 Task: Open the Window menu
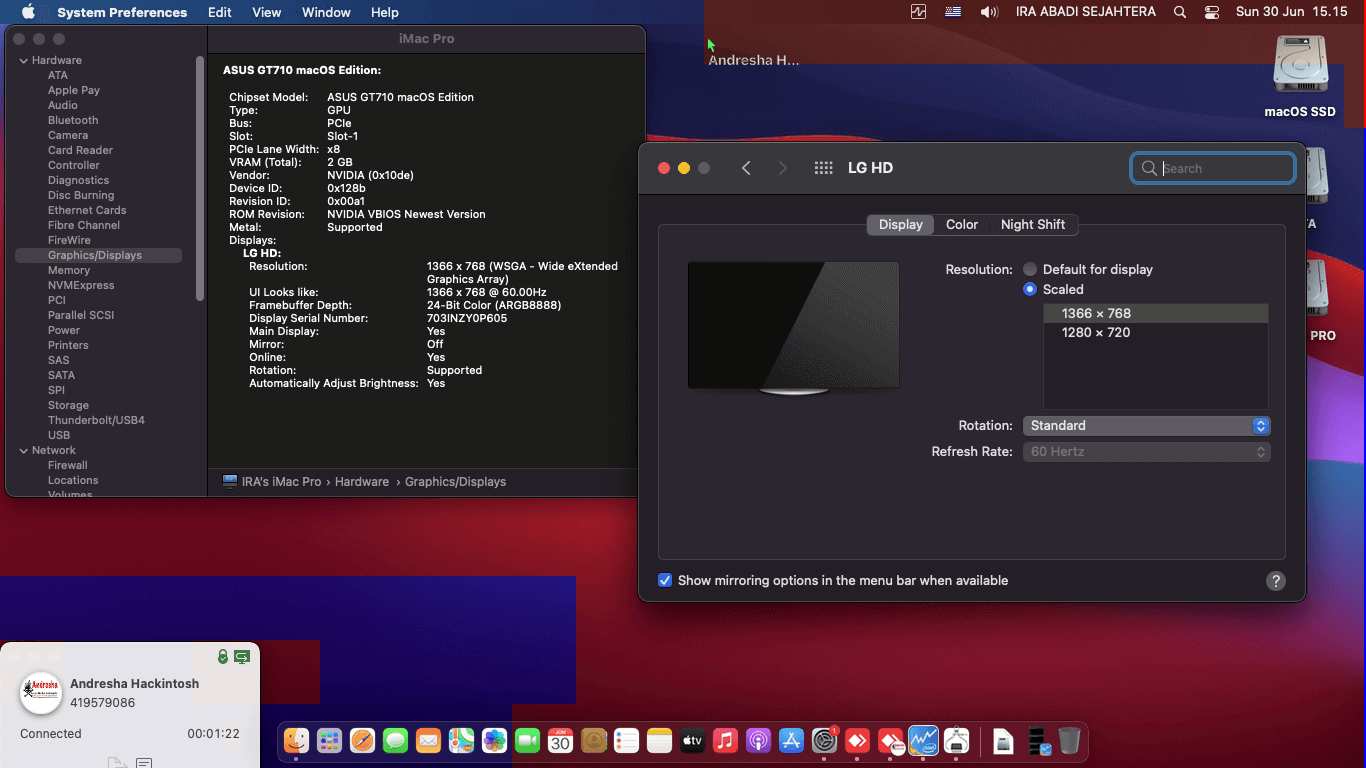click(326, 12)
